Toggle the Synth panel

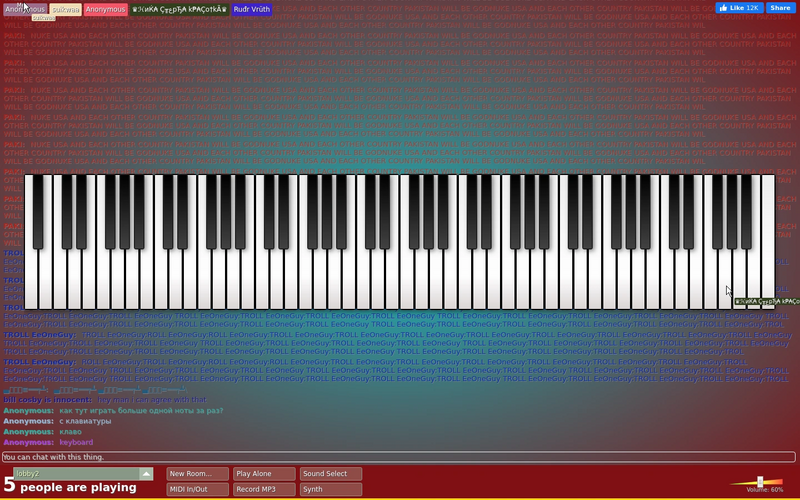(331, 489)
